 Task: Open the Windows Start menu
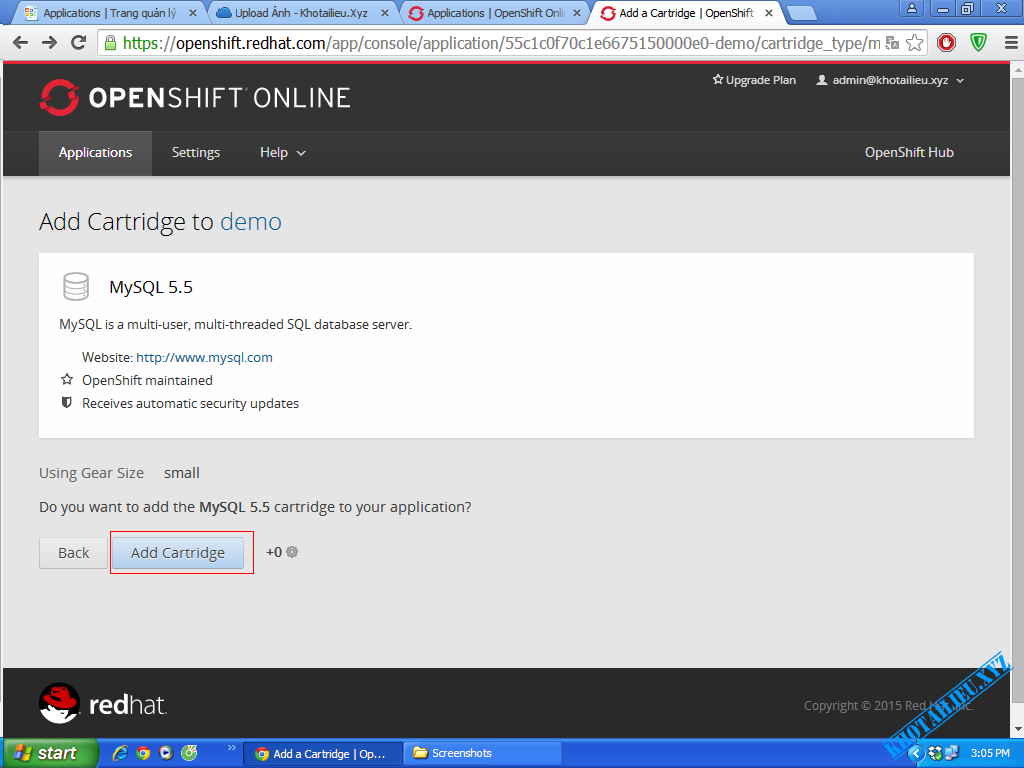[48, 753]
